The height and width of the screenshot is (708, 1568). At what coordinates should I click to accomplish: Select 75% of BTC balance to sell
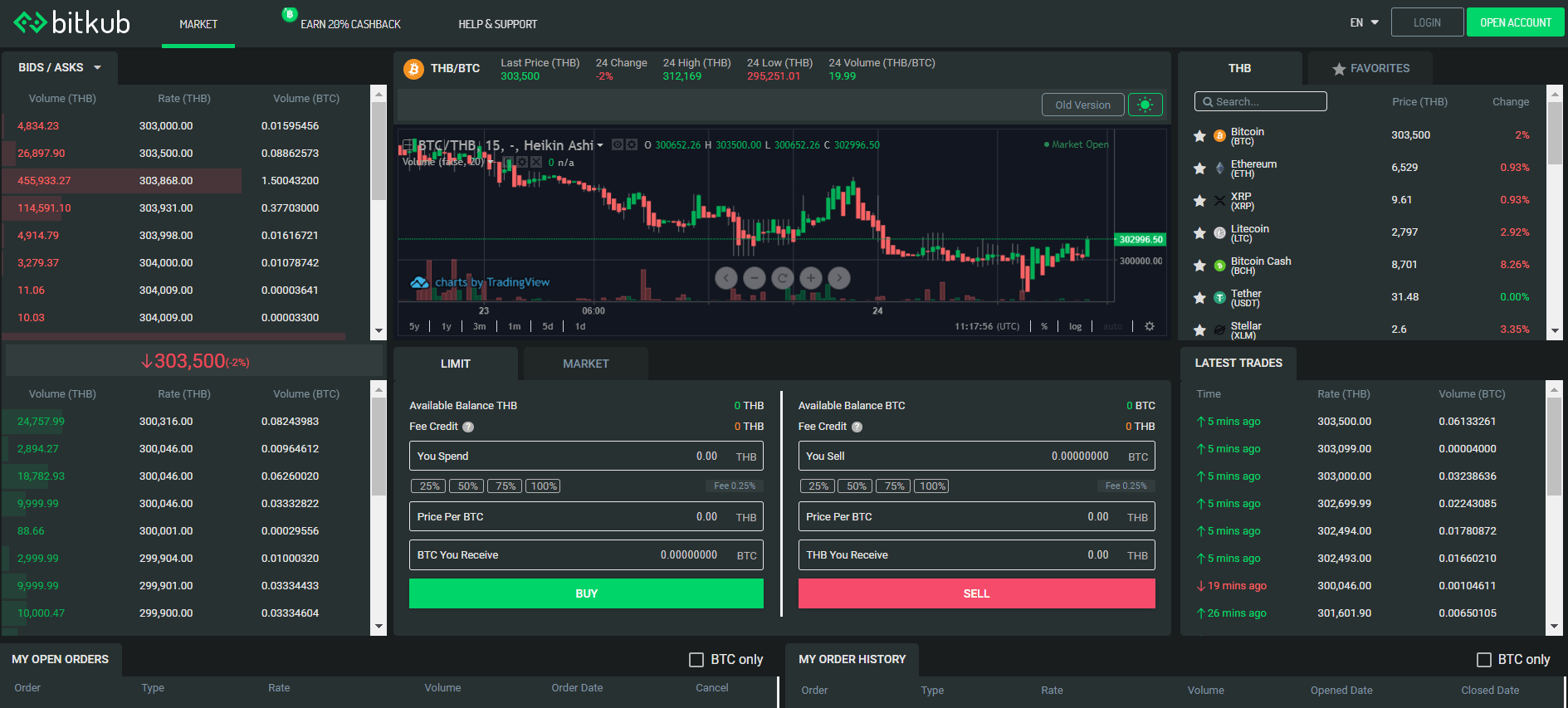point(895,486)
